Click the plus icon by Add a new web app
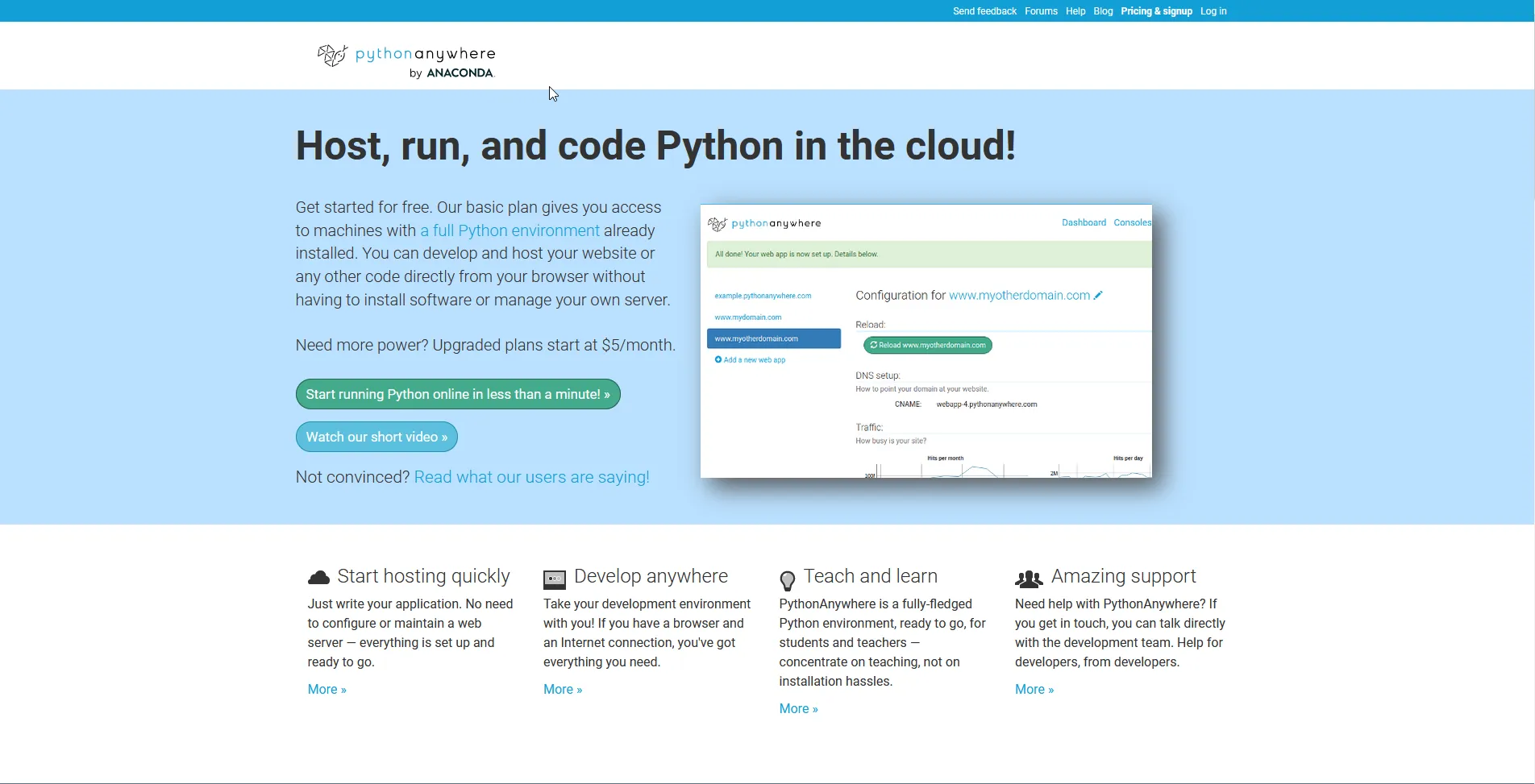 tap(718, 359)
